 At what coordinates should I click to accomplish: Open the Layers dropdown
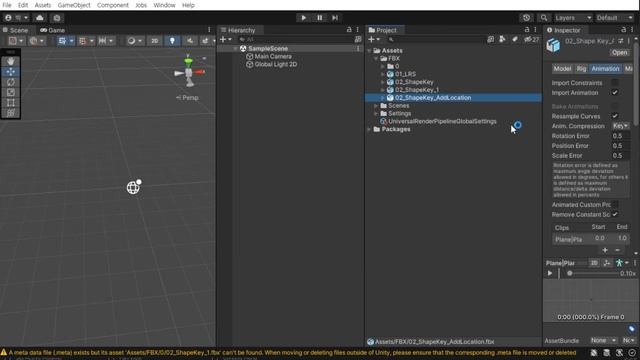click(573, 18)
